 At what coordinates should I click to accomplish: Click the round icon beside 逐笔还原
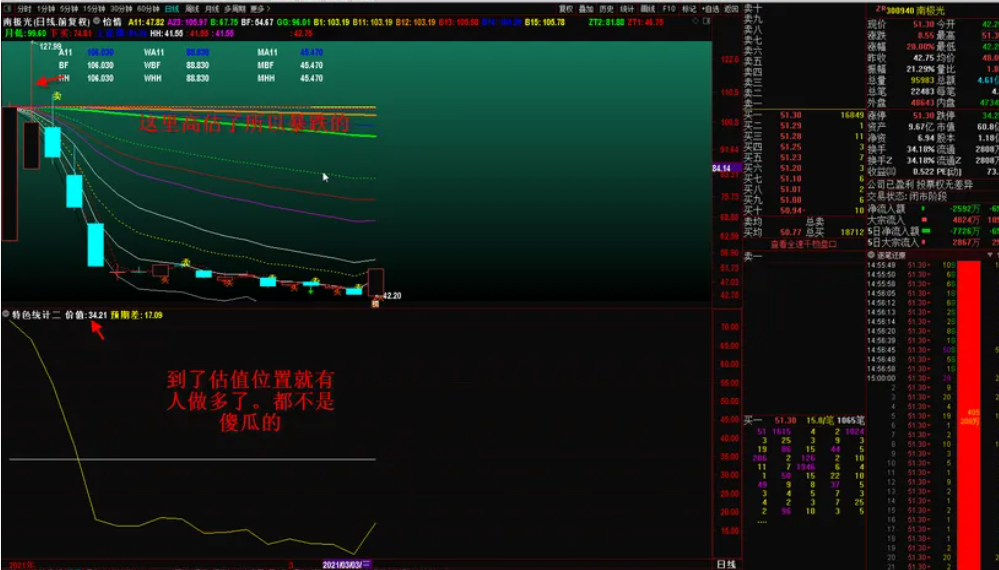[869, 255]
